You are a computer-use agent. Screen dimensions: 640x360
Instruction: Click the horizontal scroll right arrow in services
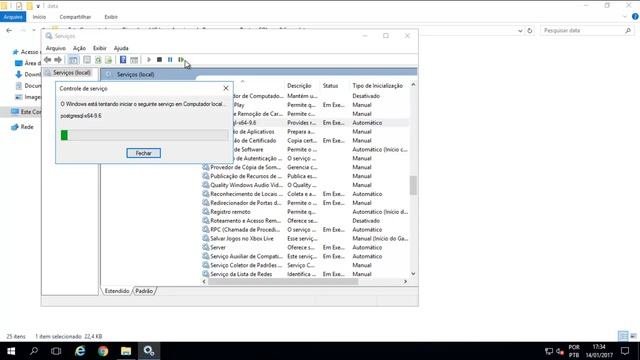405,282
